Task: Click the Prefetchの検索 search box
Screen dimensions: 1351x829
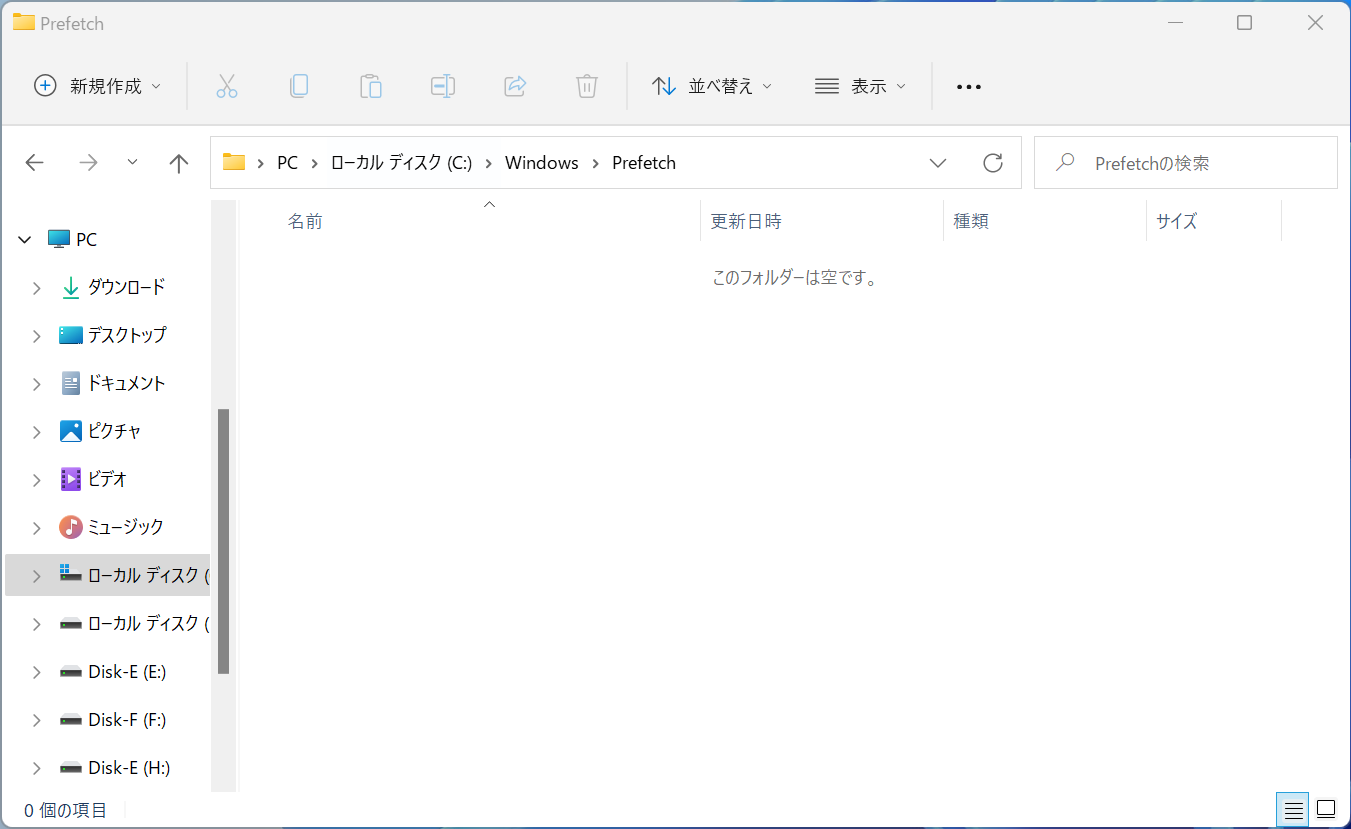Action: 1186,163
